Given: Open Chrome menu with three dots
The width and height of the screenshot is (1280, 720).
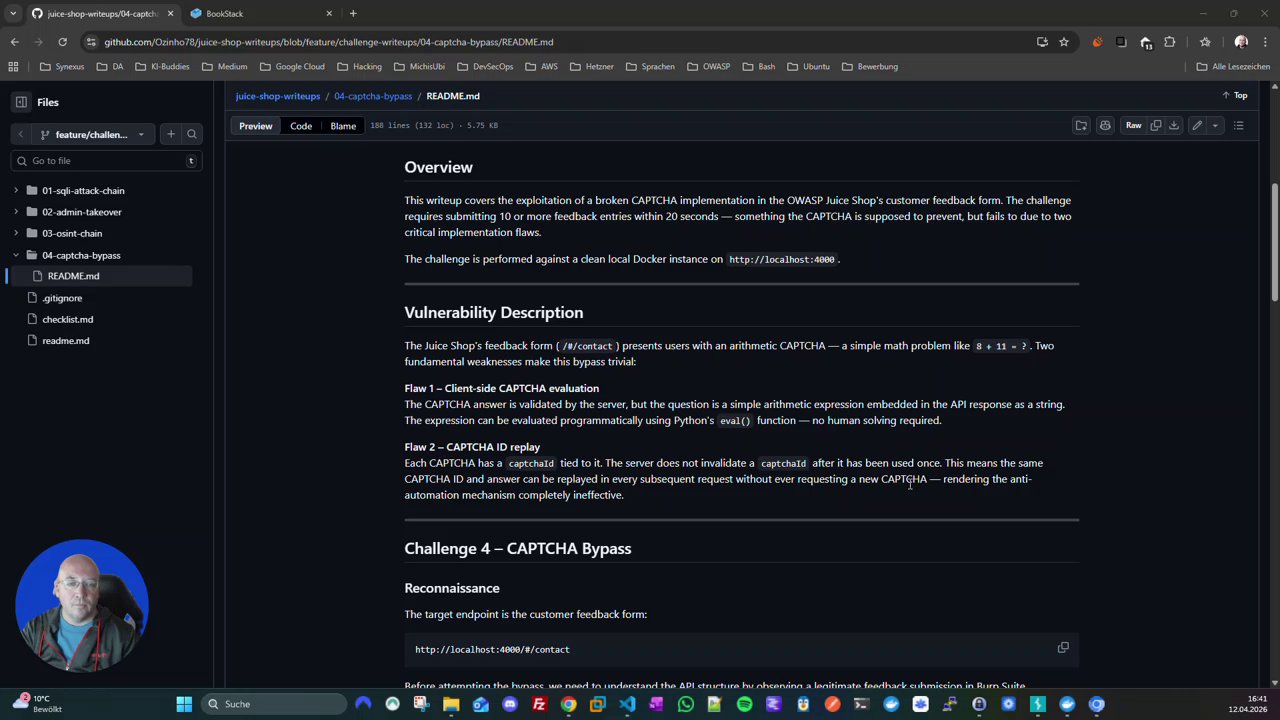Looking at the screenshot, I should [1266, 42].
